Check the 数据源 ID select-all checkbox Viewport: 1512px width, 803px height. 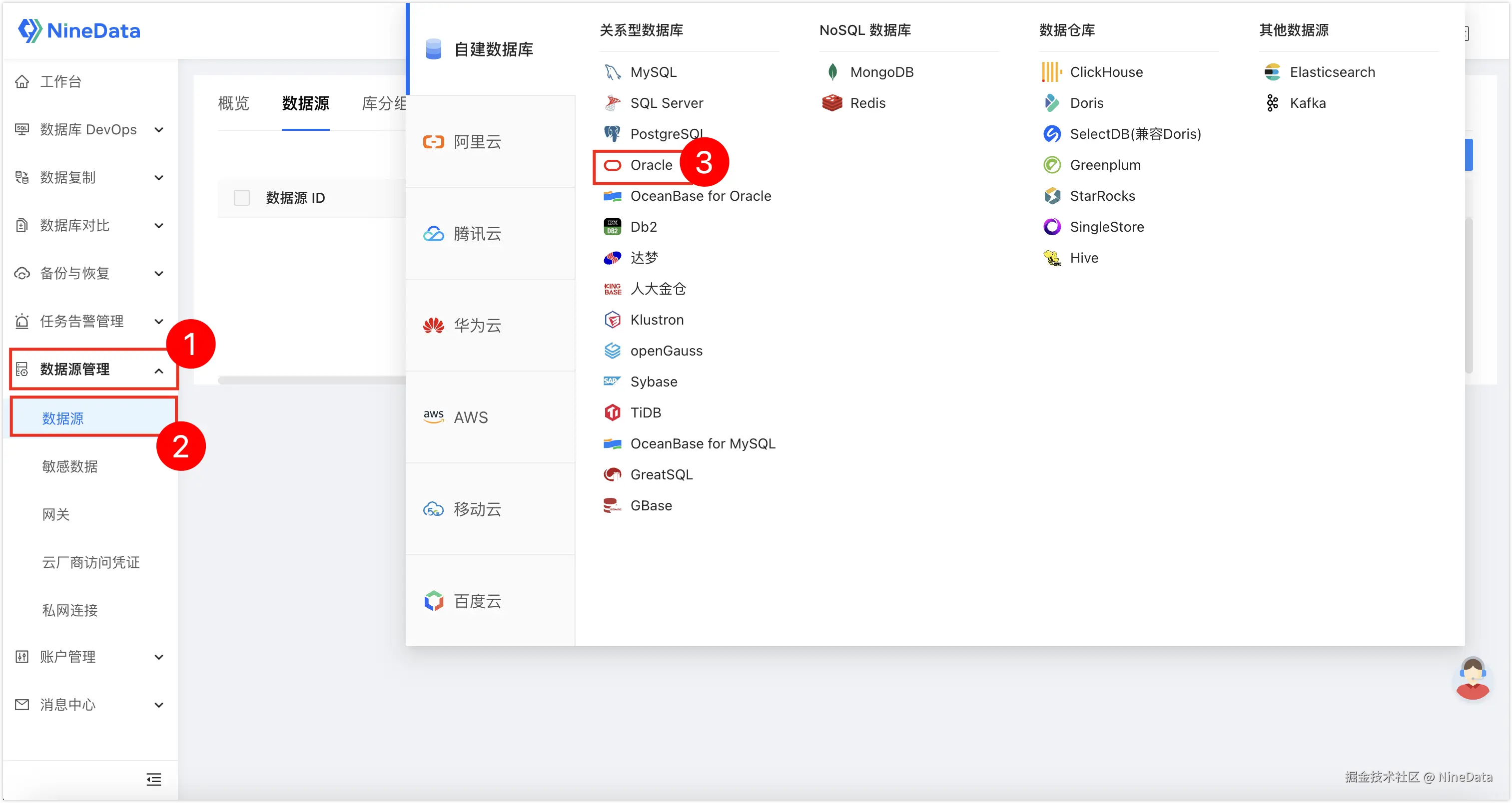[242, 198]
